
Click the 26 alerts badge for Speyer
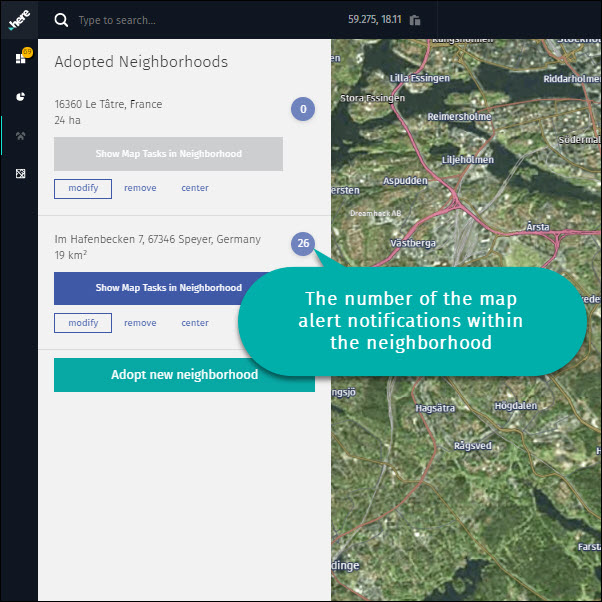click(x=303, y=243)
